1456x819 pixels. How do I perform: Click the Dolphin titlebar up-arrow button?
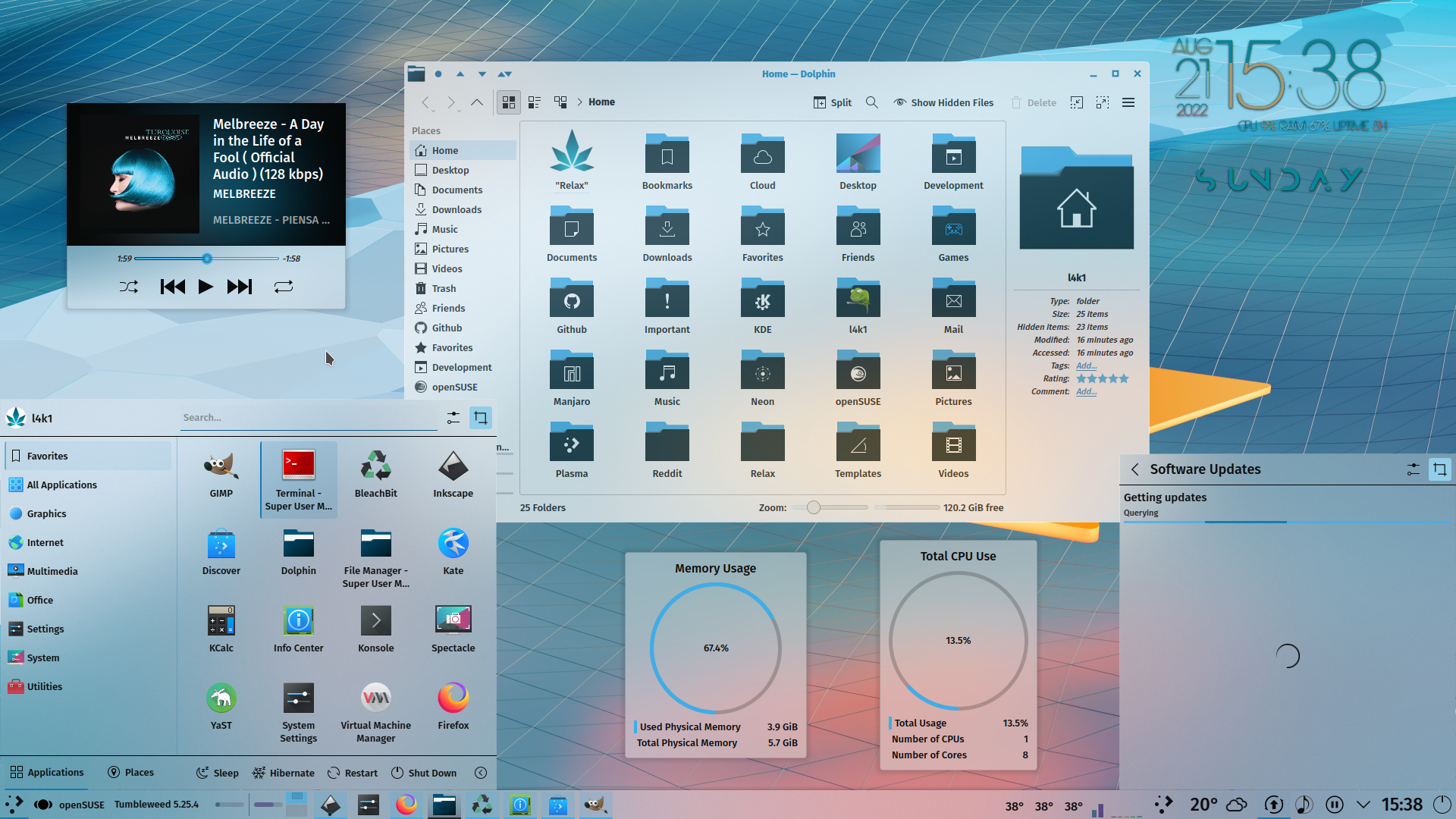(x=460, y=74)
